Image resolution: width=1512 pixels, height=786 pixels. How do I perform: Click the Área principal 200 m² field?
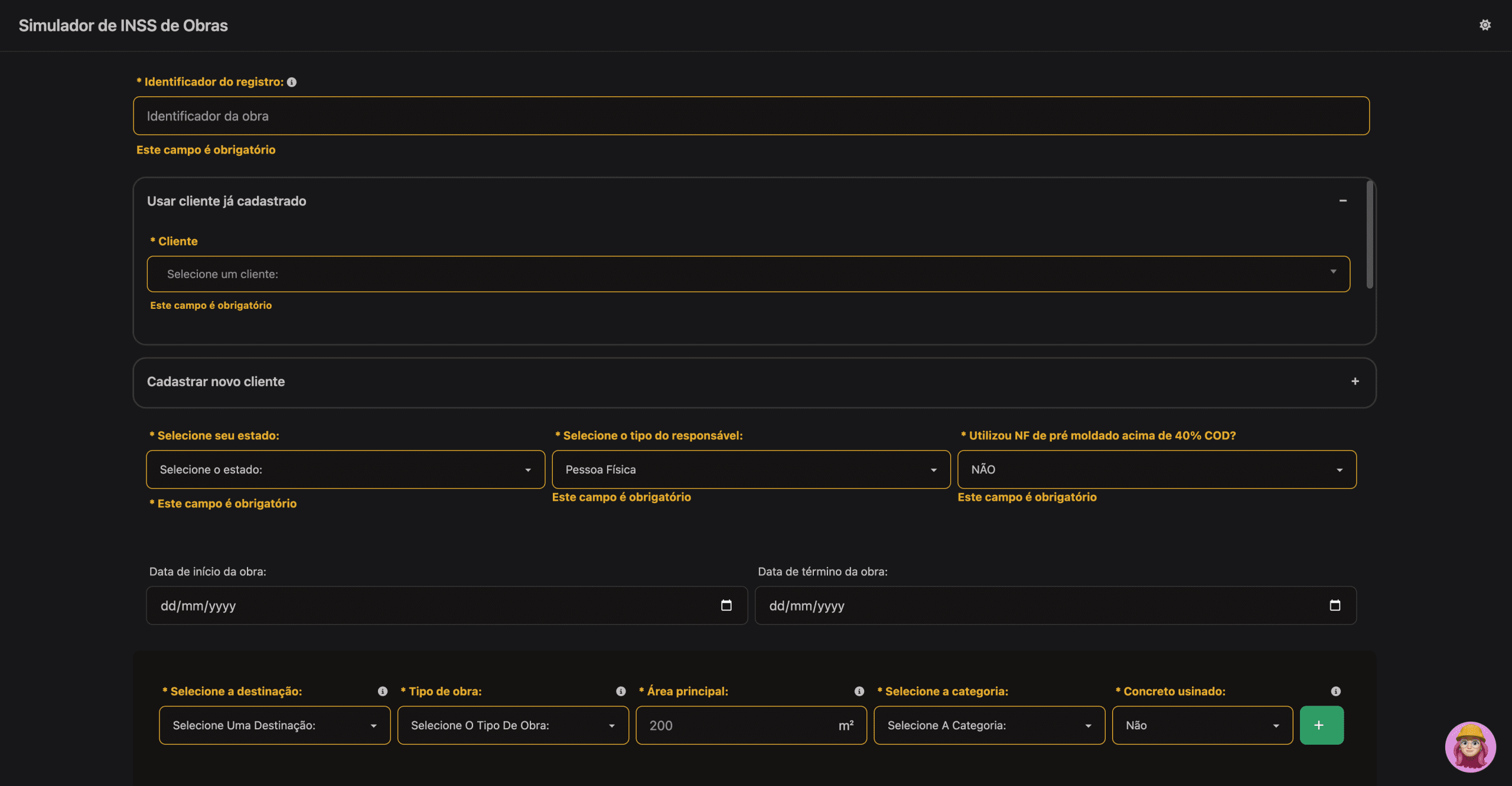(x=738, y=725)
